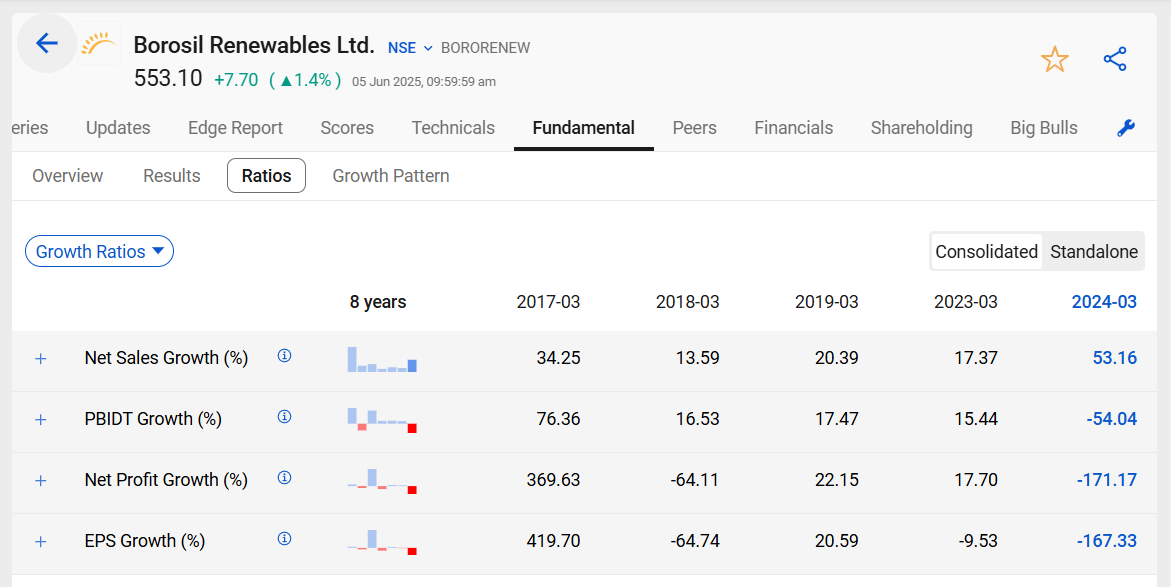Click the 2017-03 column header
1171x587 pixels.
(548, 302)
